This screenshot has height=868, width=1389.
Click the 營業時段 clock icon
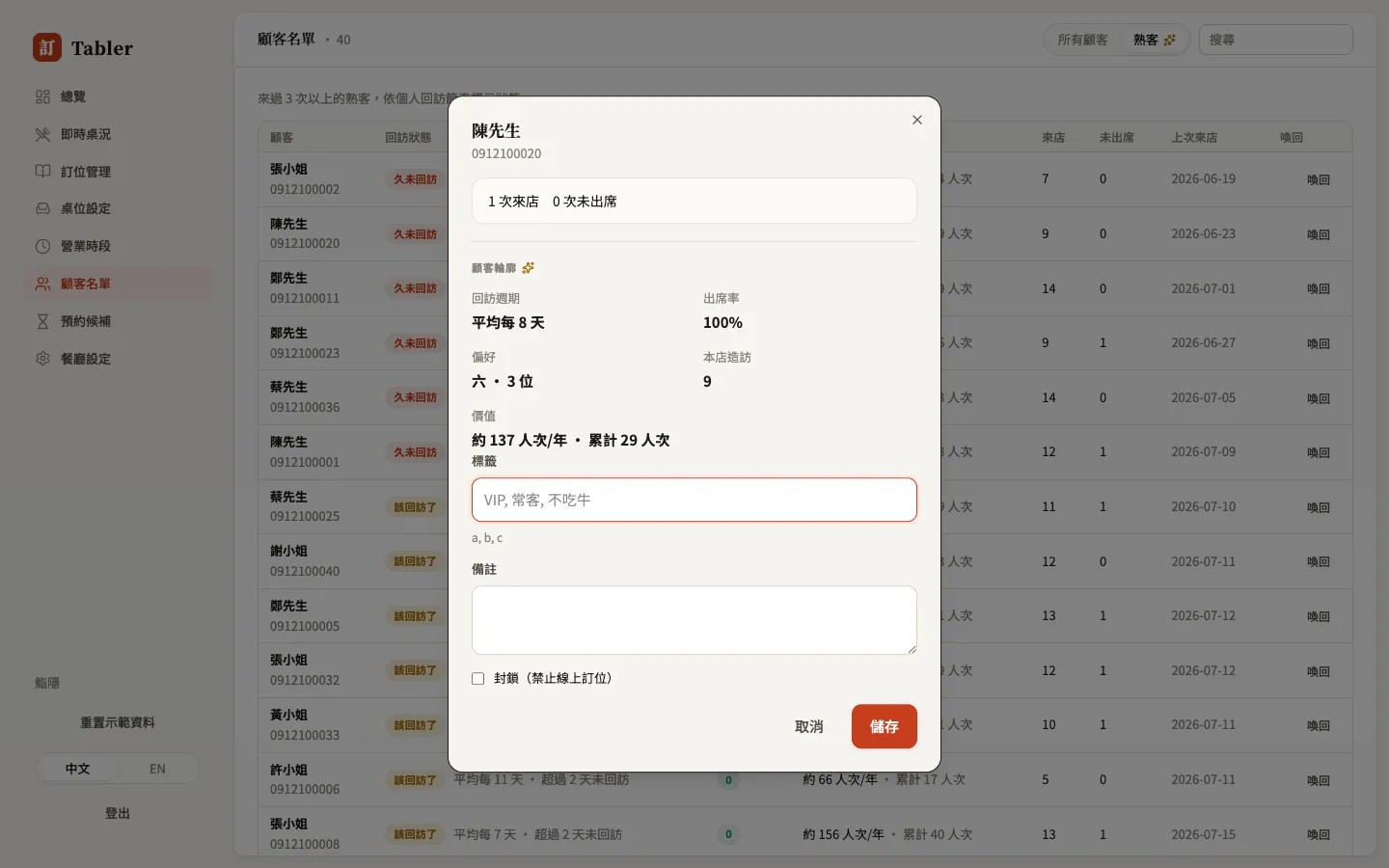click(x=42, y=246)
